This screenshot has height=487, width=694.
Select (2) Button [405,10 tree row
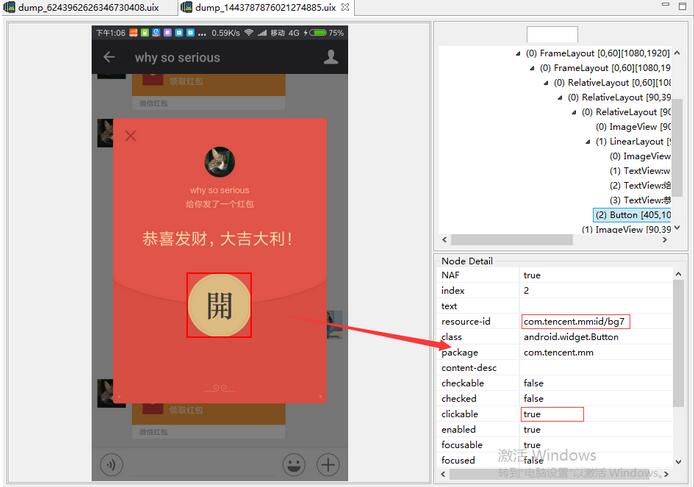pyautogui.click(x=632, y=215)
